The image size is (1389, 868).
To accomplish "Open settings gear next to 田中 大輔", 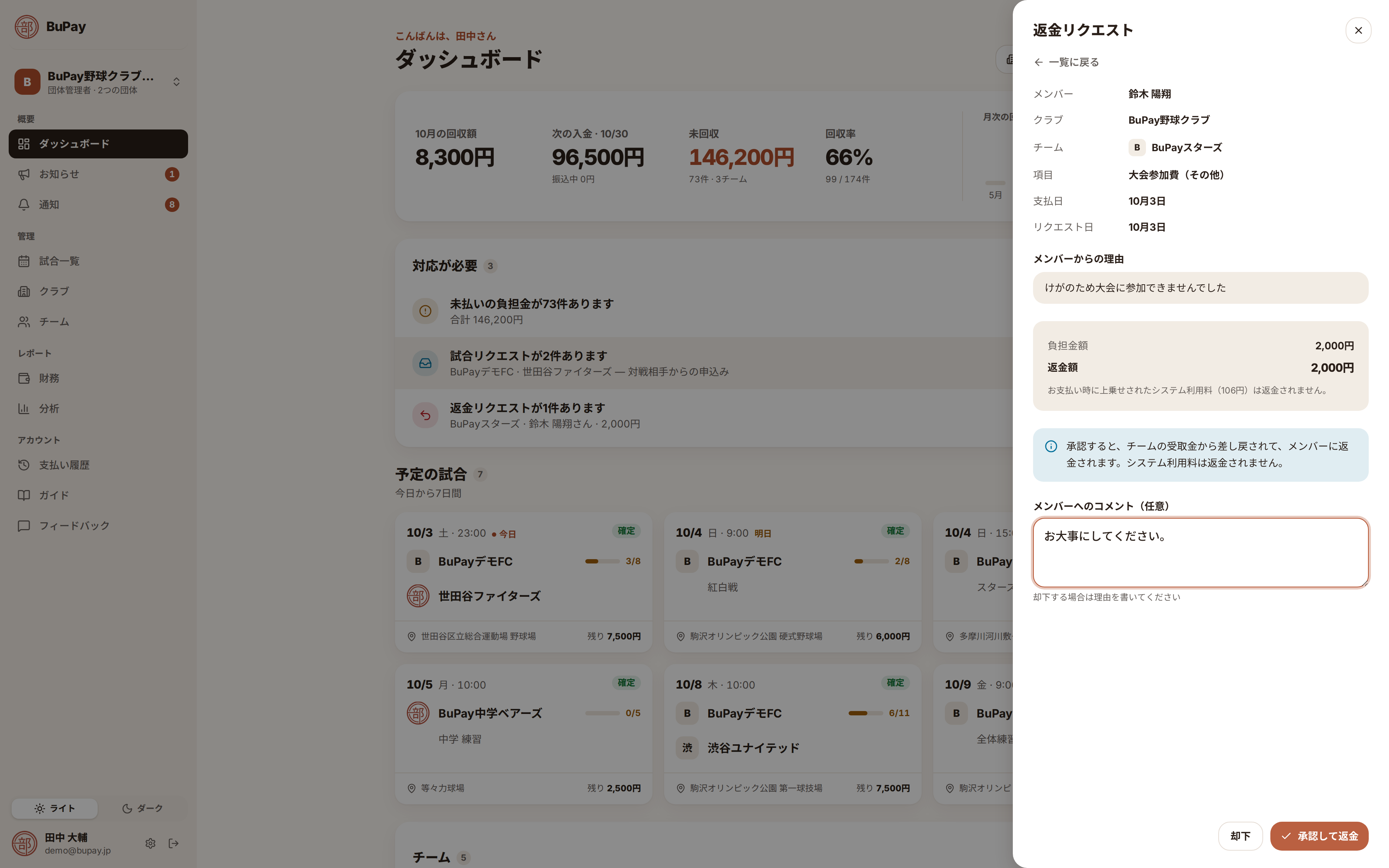I will (x=150, y=843).
